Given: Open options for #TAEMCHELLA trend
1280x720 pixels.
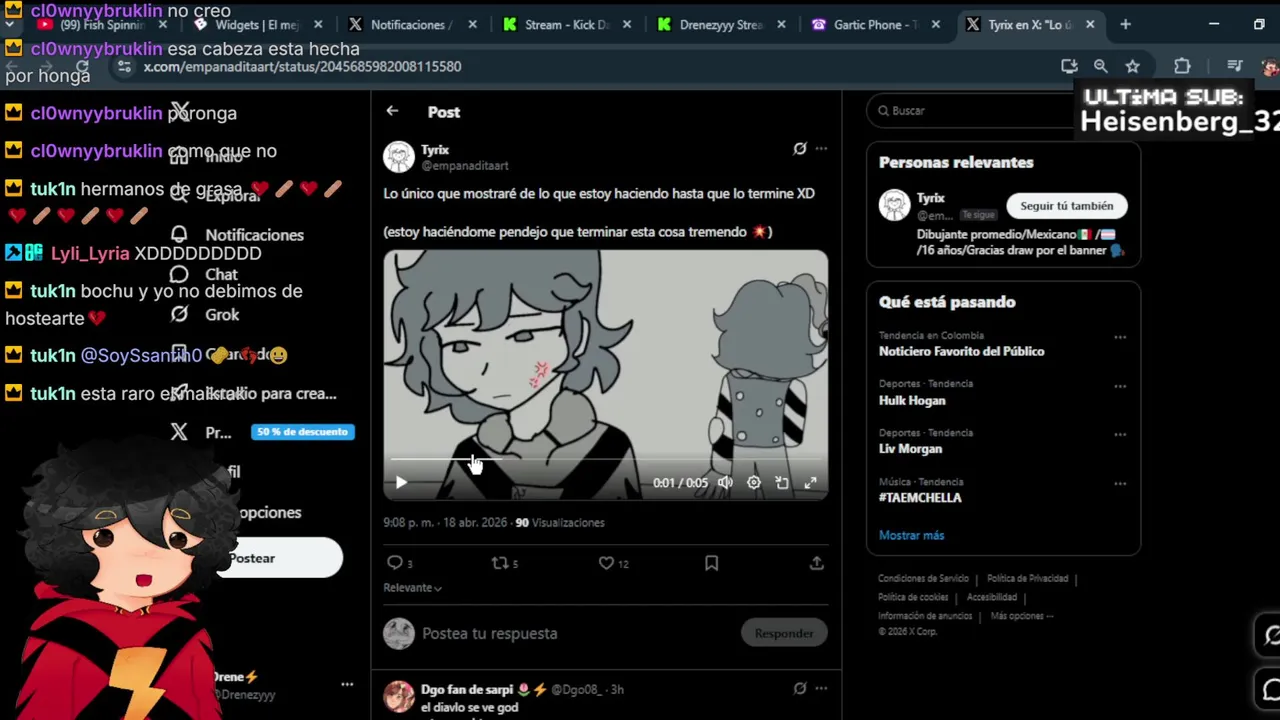Looking at the screenshot, I should point(1120,484).
